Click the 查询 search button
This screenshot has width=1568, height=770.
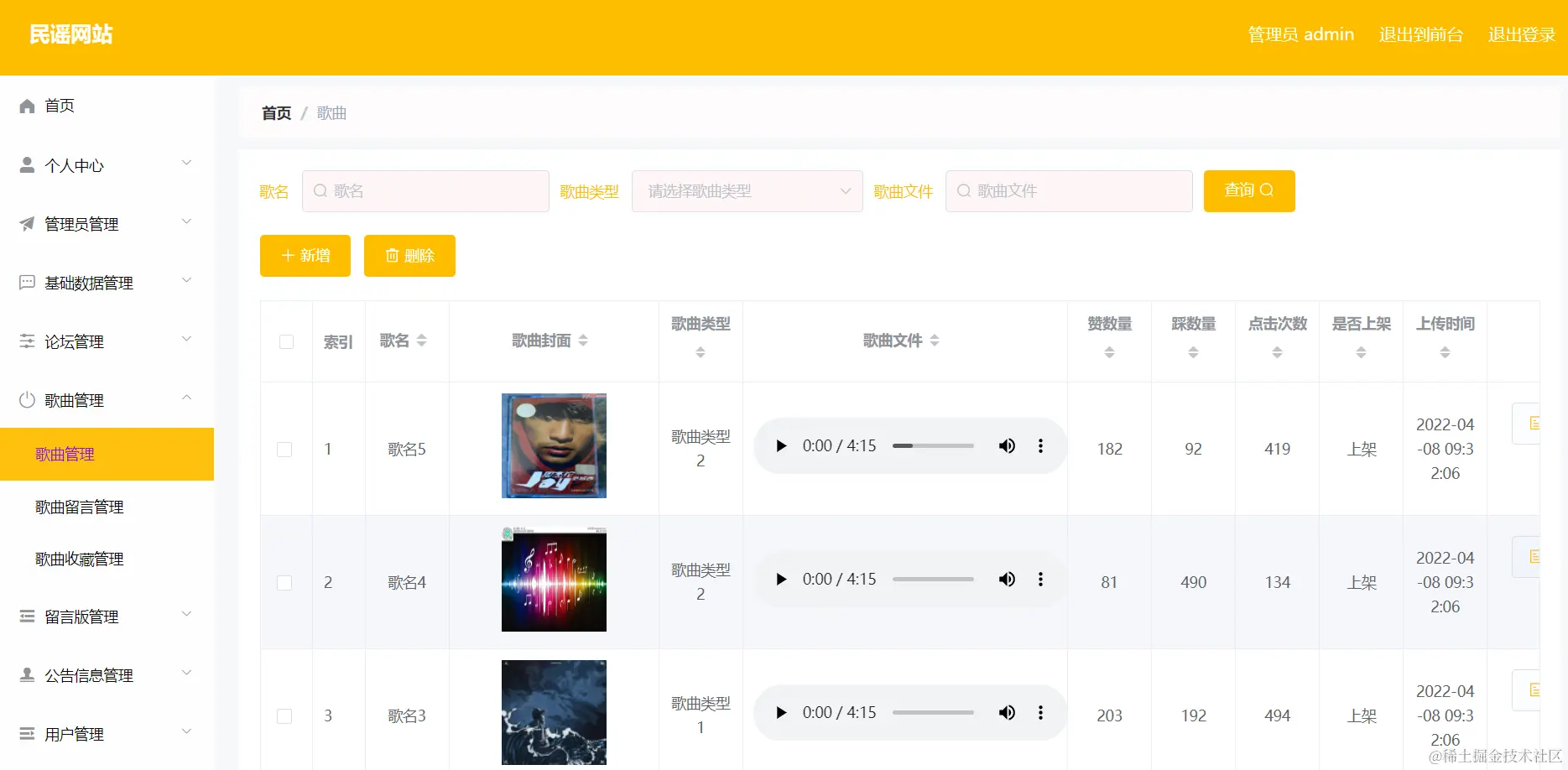(1248, 190)
